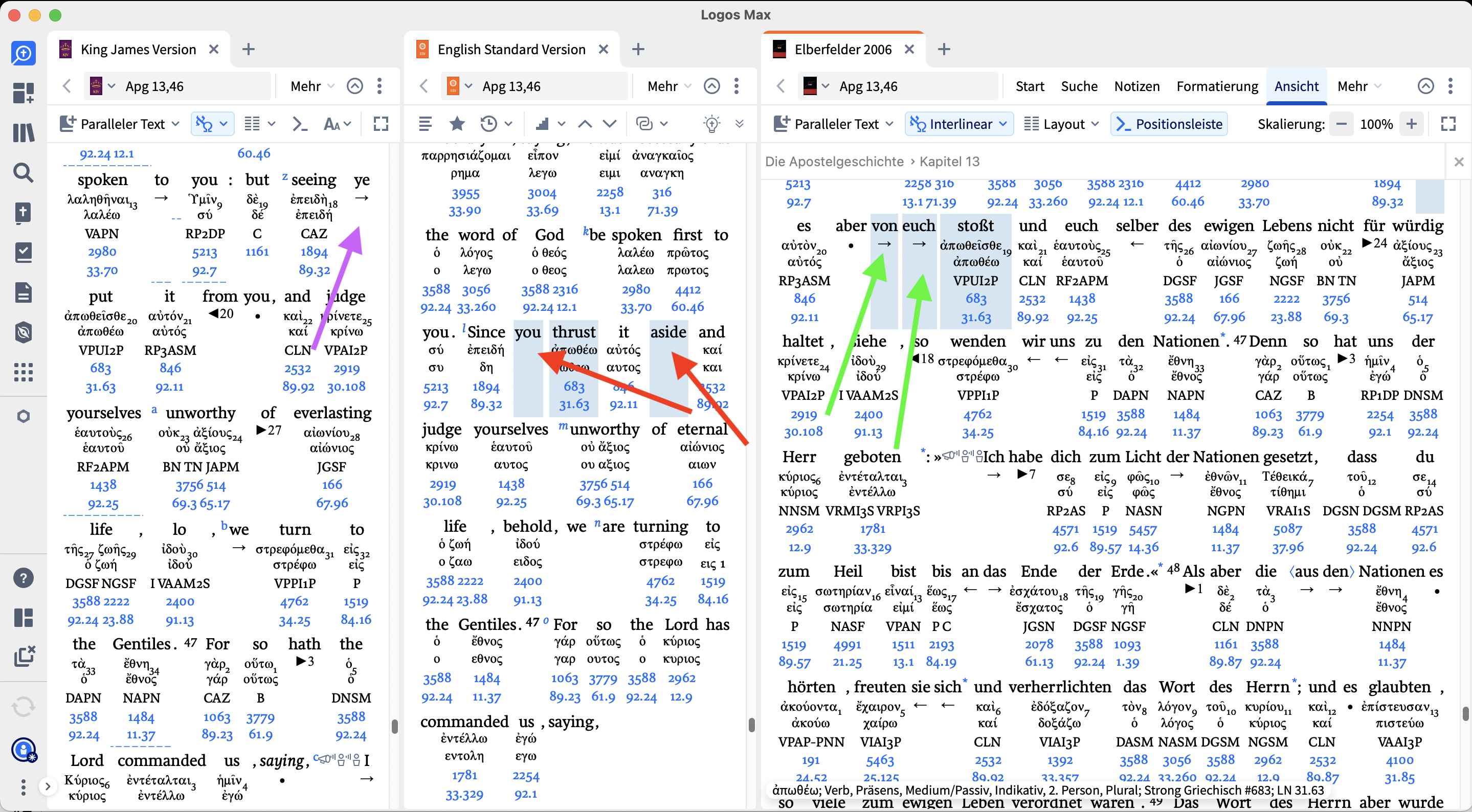This screenshot has height=812, width=1472.
Task: Open the hexagon eye tool icon in sidebar
Action: pyautogui.click(x=24, y=332)
